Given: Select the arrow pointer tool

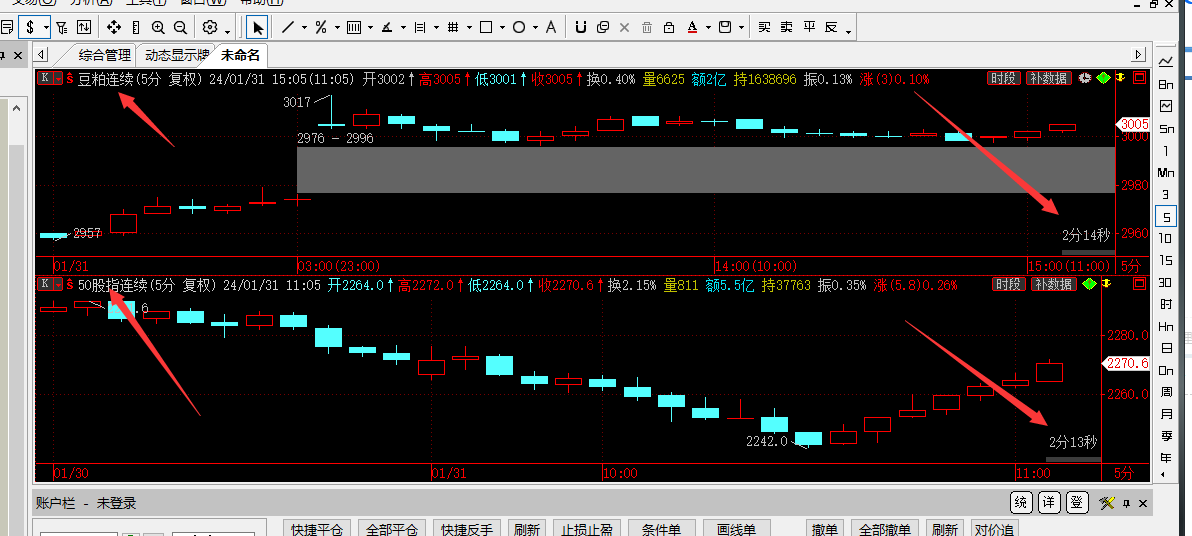Looking at the screenshot, I should 258,28.
